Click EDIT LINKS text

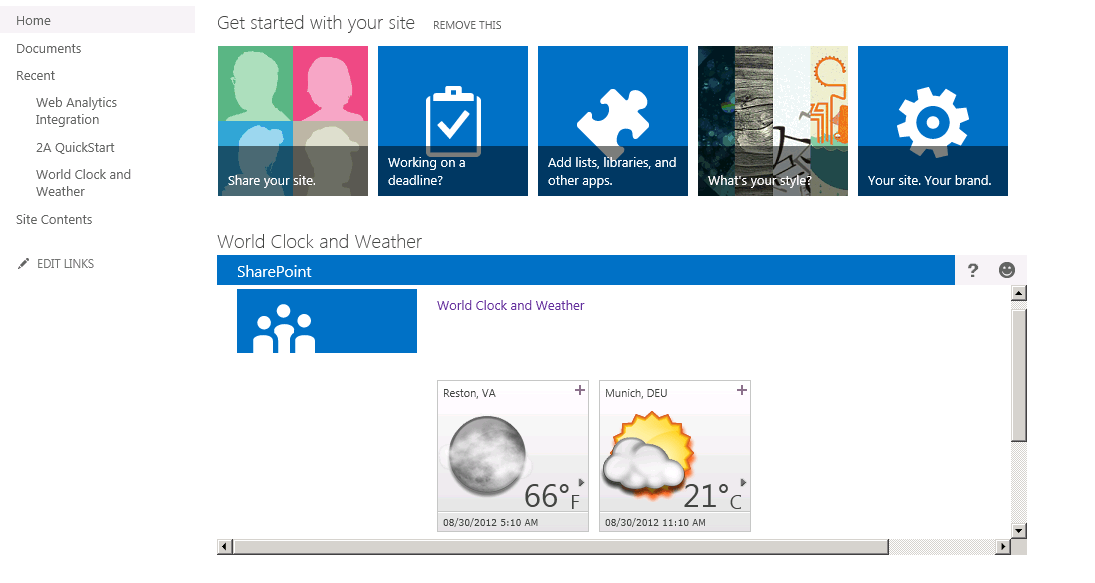65,263
